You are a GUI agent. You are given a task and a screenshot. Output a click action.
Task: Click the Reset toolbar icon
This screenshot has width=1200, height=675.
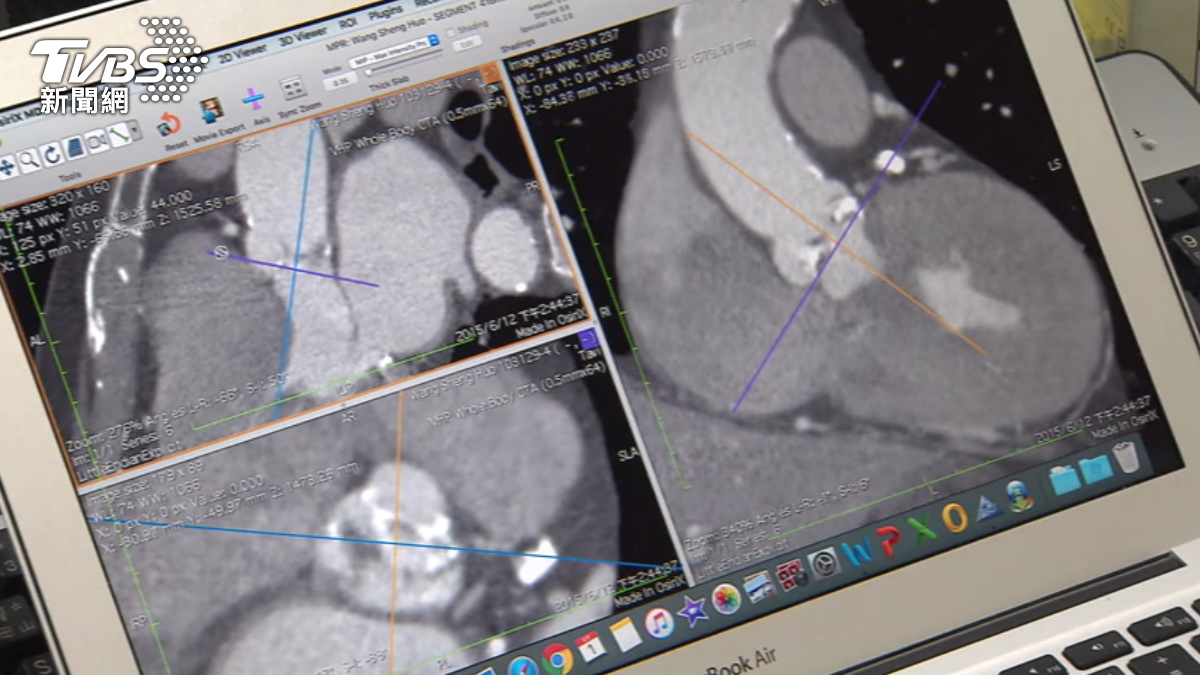(x=169, y=125)
